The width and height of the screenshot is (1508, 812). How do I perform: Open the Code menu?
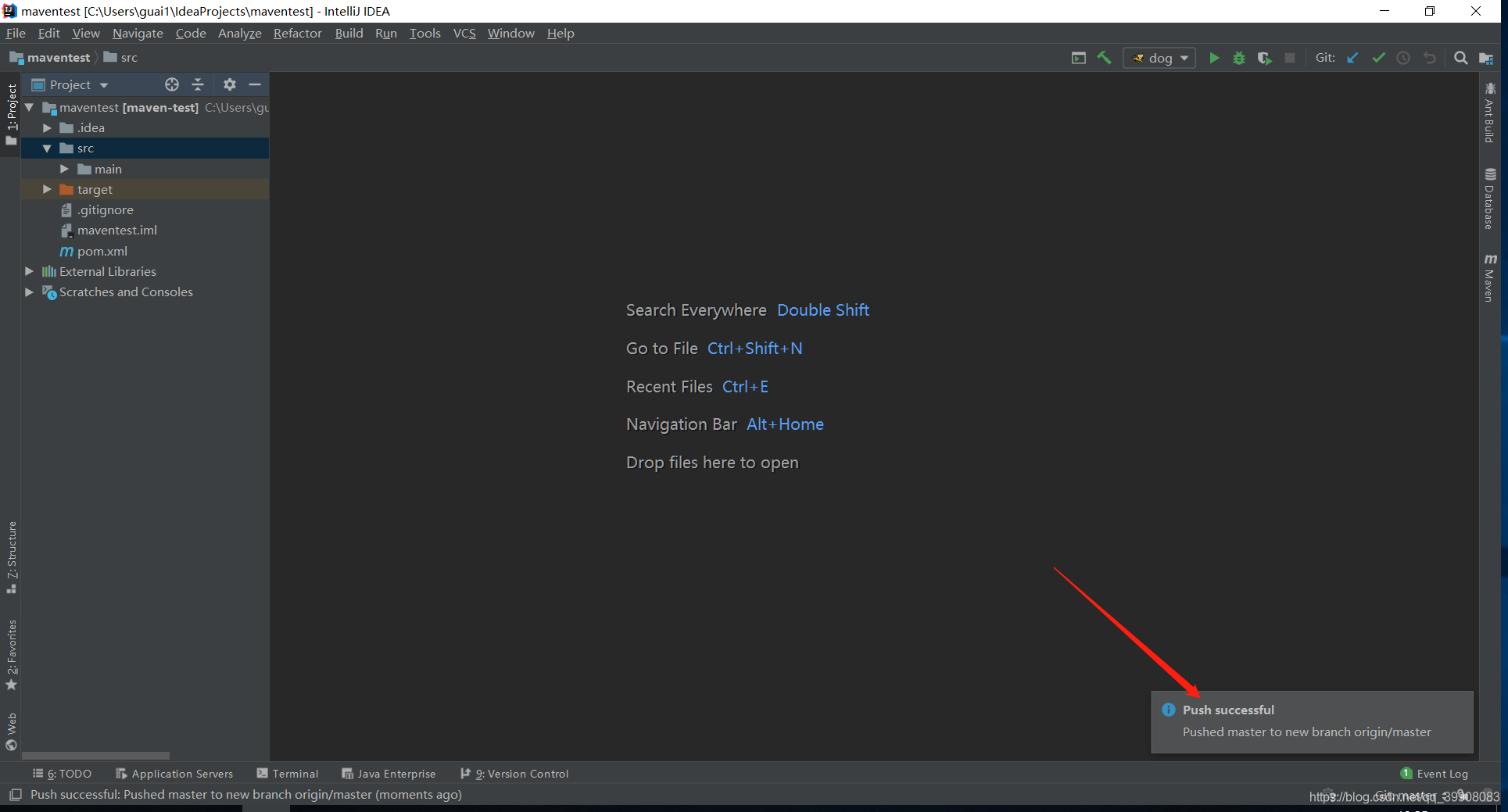[x=191, y=33]
